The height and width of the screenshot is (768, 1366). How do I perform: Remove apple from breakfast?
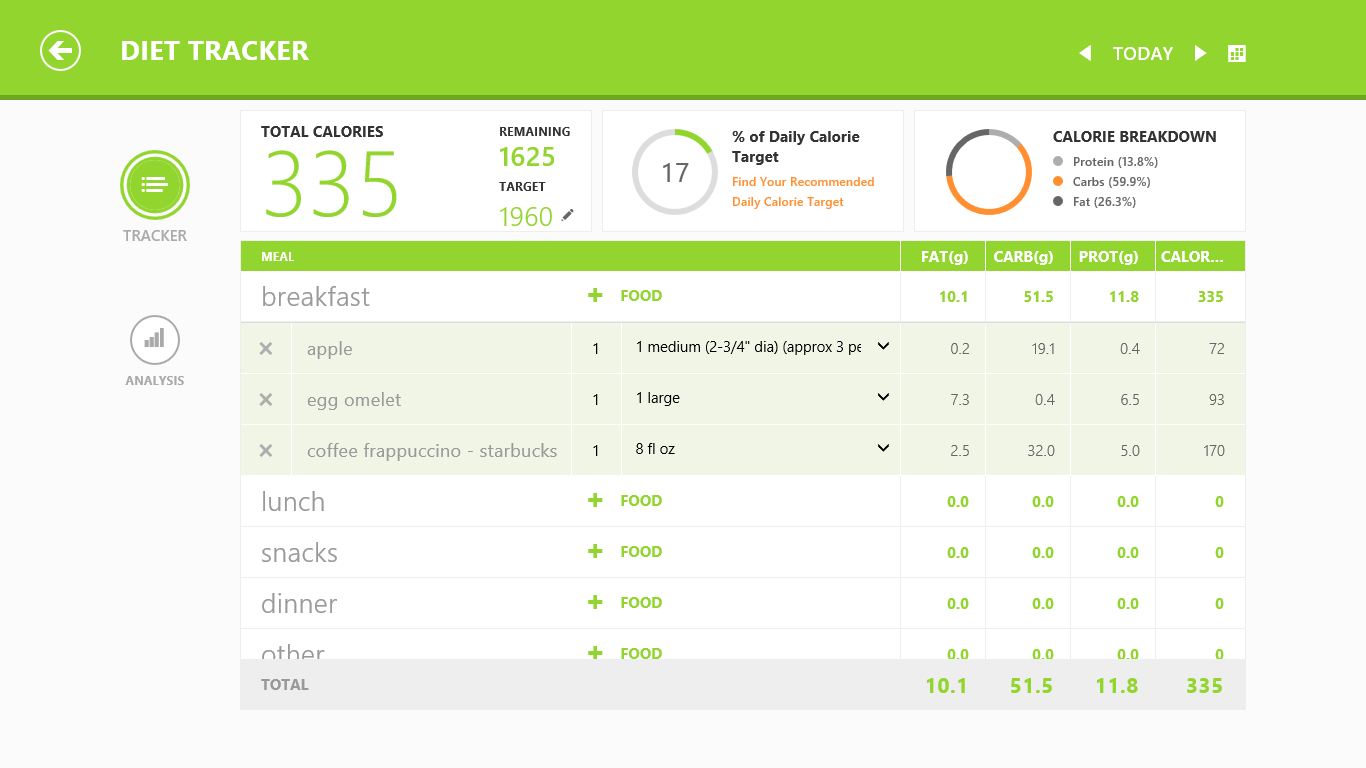pos(266,349)
